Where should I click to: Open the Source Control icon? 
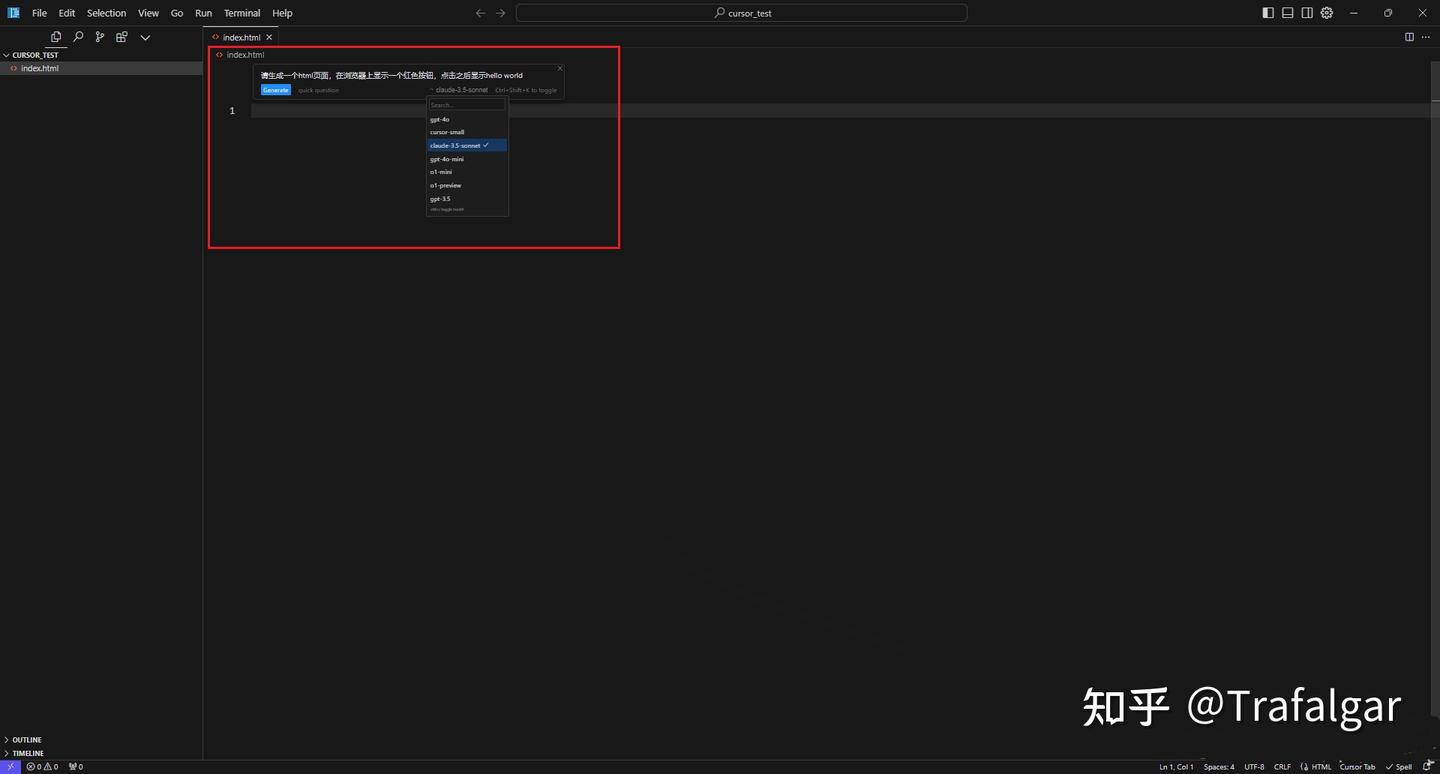point(99,37)
